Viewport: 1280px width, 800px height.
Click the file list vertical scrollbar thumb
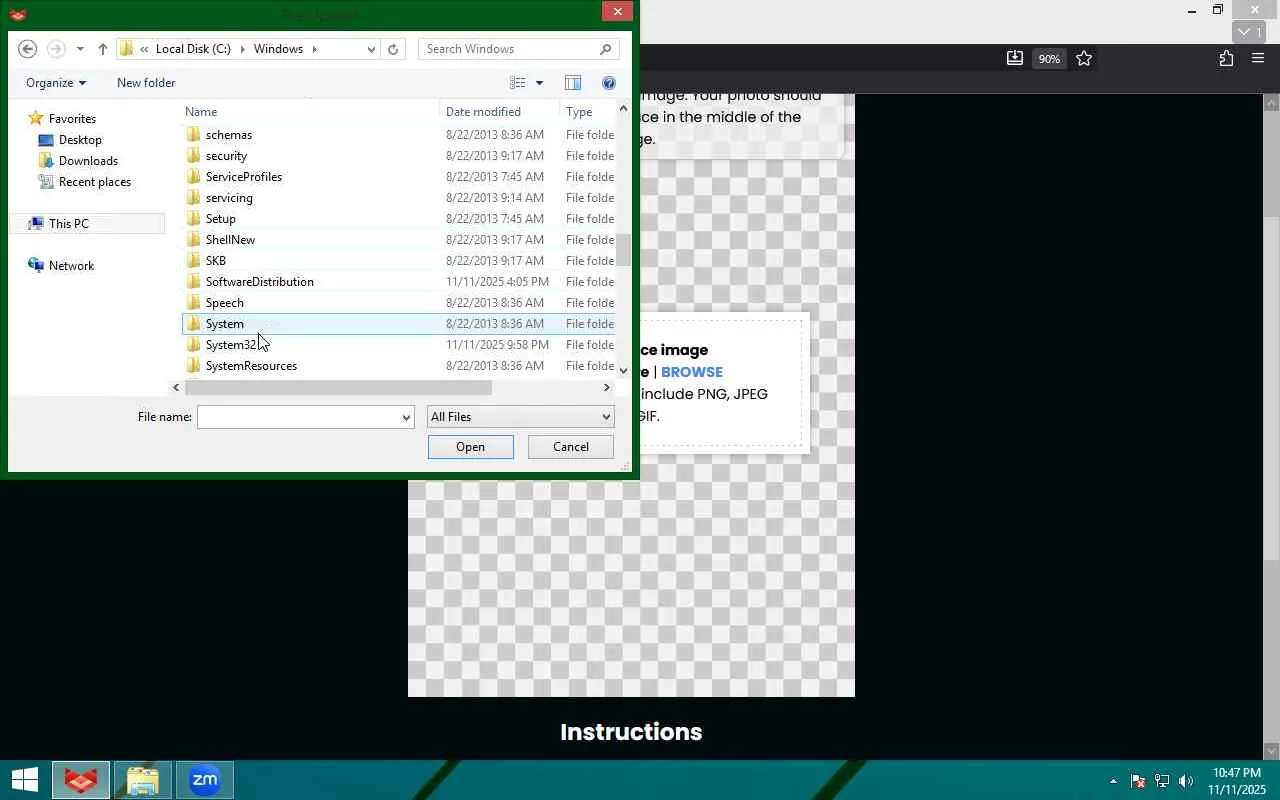click(623, 250)
